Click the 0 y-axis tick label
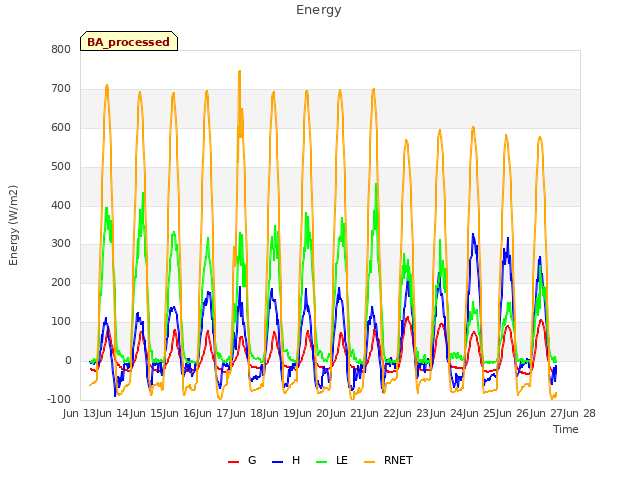This screenshot has width=640, height=480. tap(68, 360)
